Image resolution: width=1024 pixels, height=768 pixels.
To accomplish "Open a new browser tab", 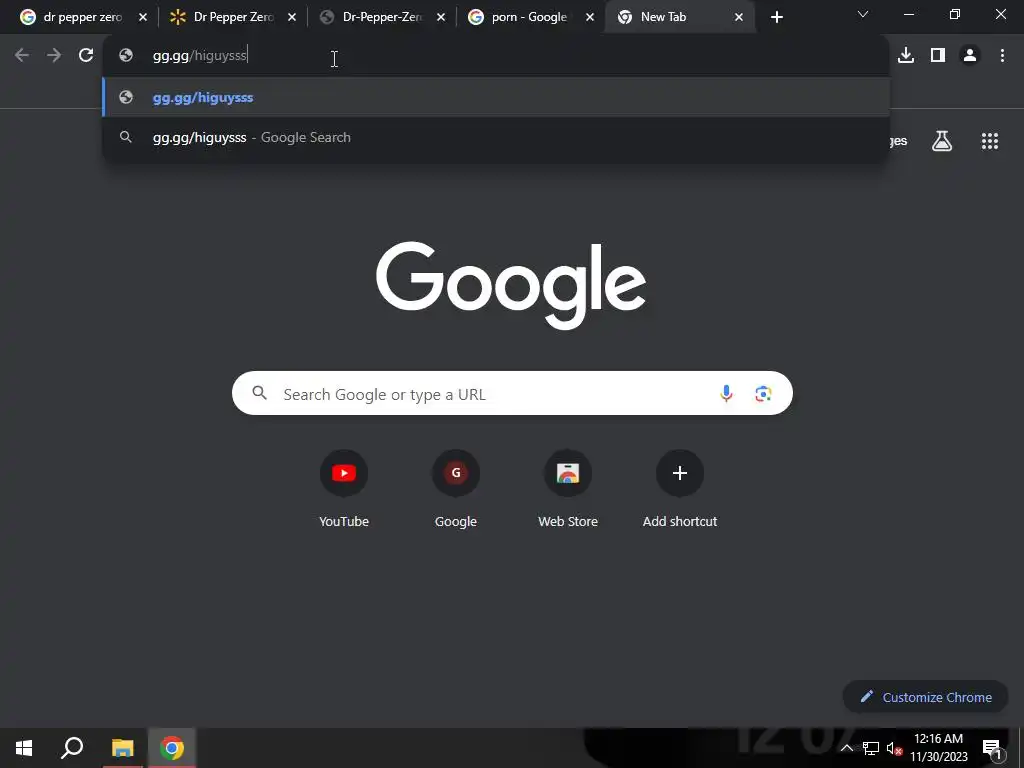I will (x=776, y=18).
